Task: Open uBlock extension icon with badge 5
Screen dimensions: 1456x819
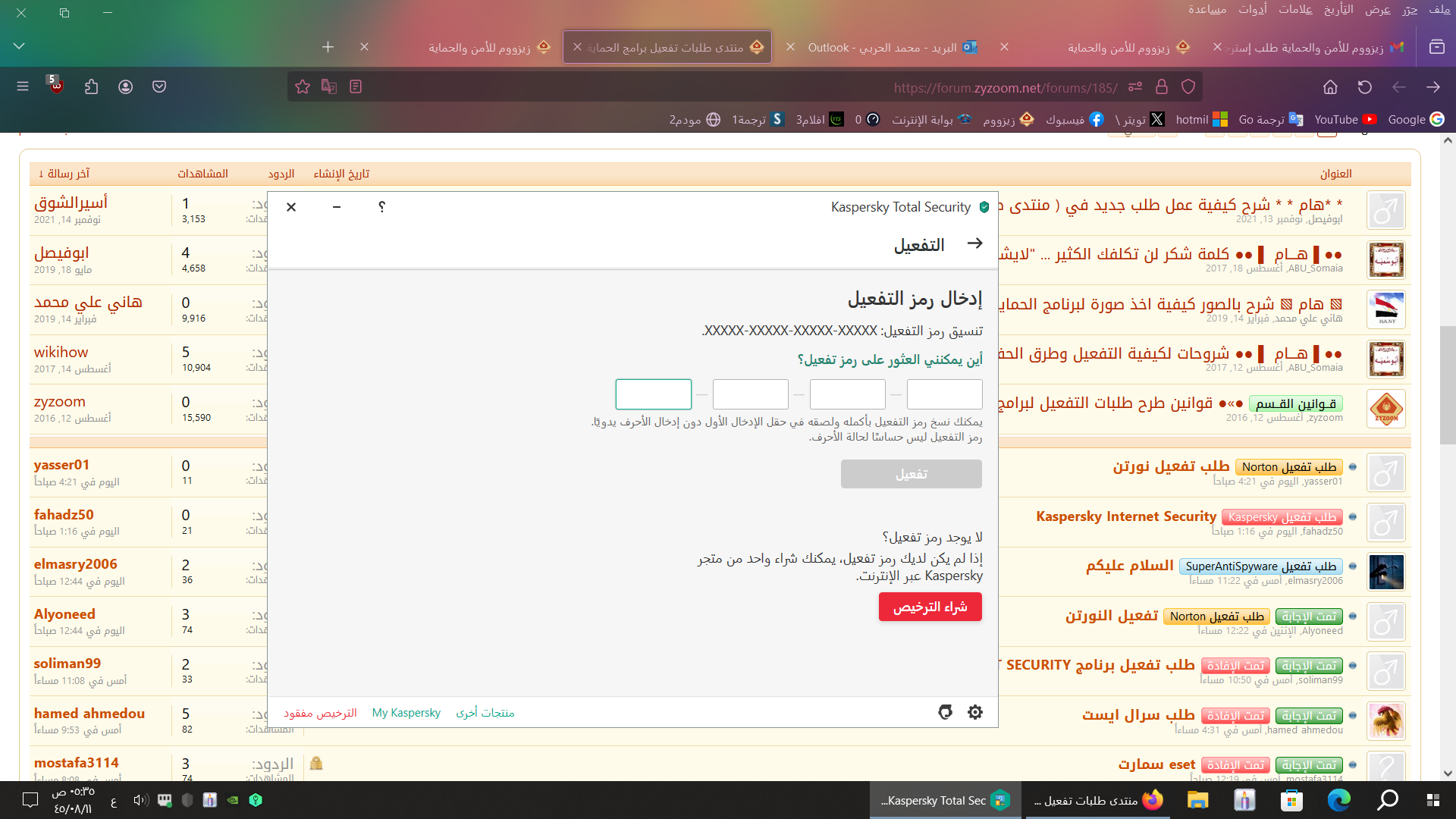Action: click(56, 85)
